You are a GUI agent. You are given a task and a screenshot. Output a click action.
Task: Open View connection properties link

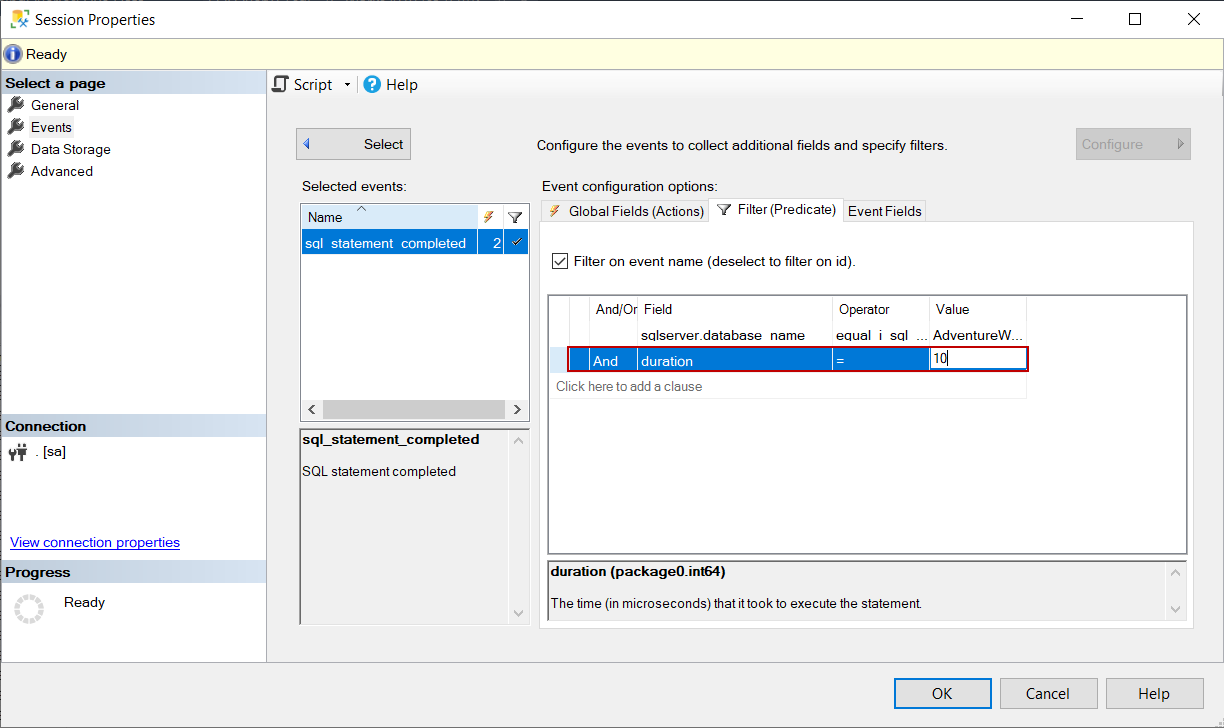(95, 542)
